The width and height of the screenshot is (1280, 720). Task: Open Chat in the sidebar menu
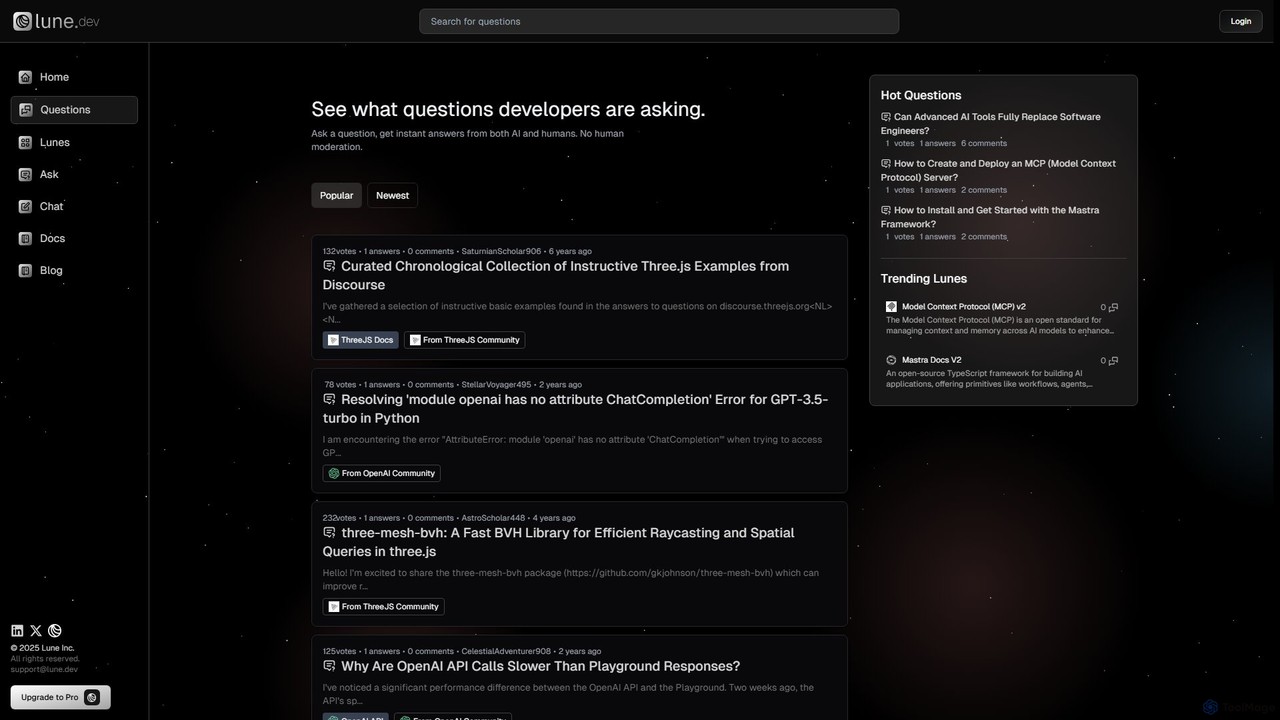click(x=74, y=206)
